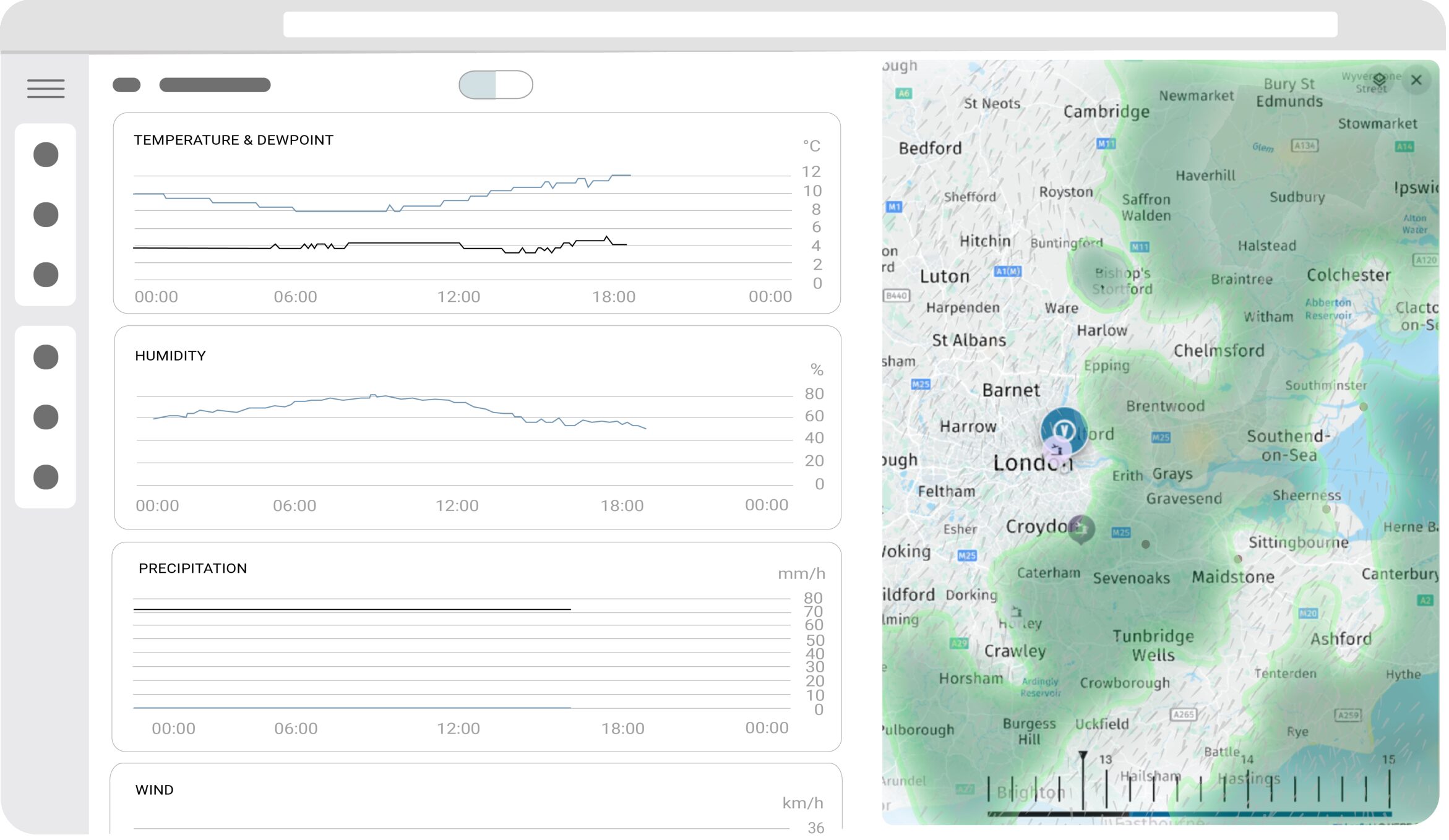Click the first circle in lower sidebar group
This screenshot has width=1449, height=840.
click(46, 357)
